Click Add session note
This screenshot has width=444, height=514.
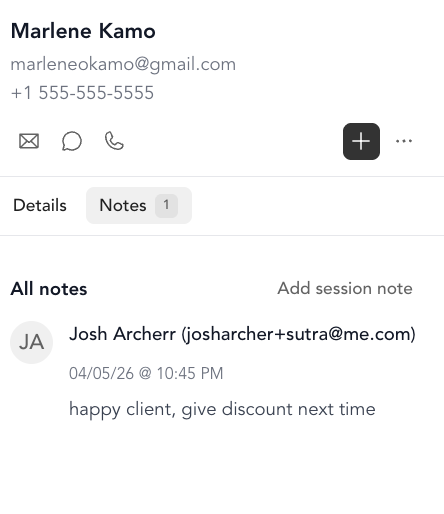point(345,288)
